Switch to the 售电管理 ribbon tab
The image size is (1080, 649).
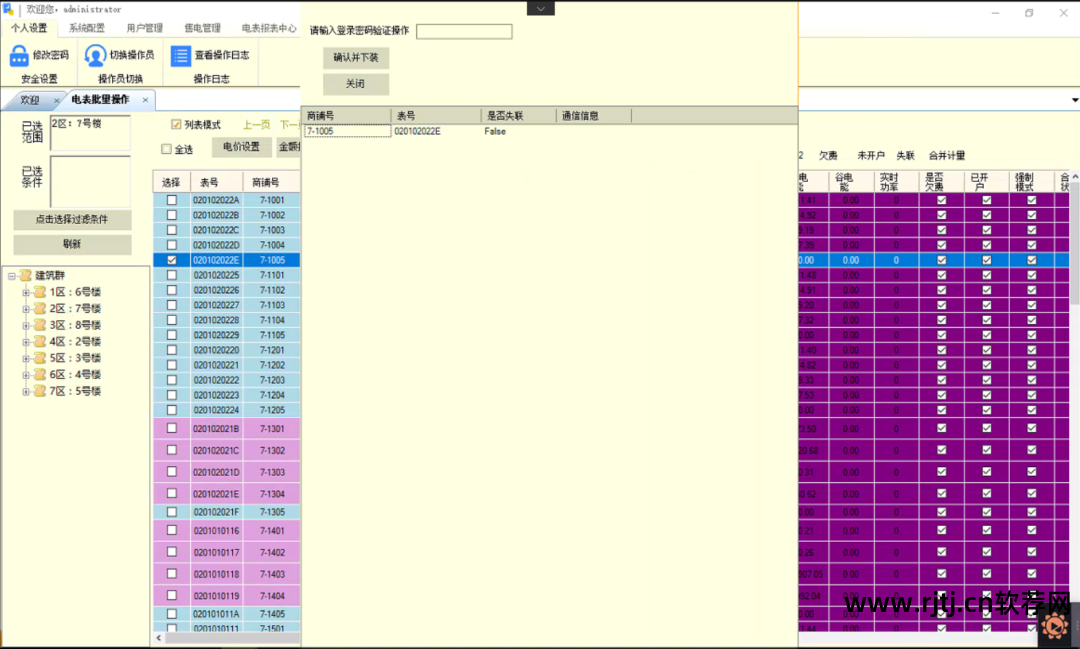pos(203,29)
